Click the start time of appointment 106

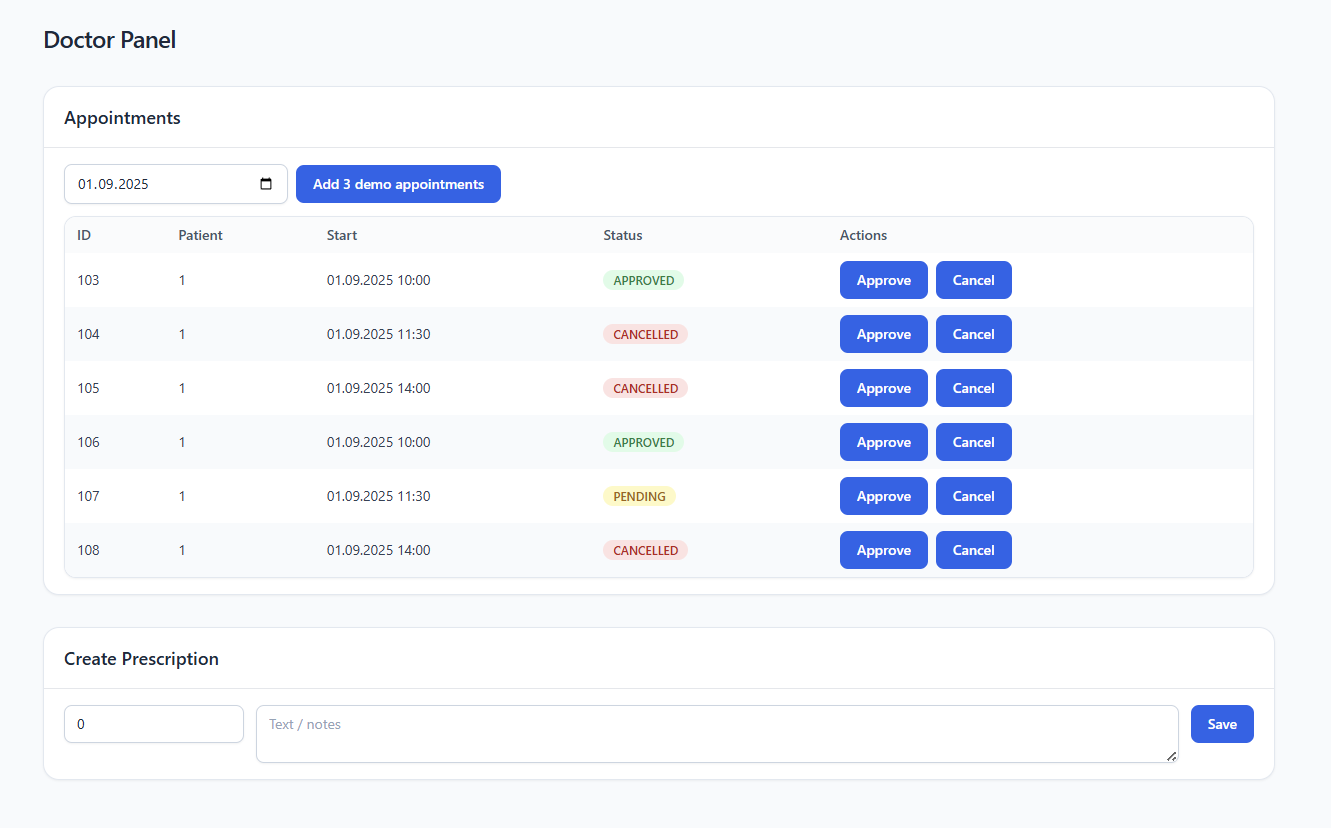point(379,442)
